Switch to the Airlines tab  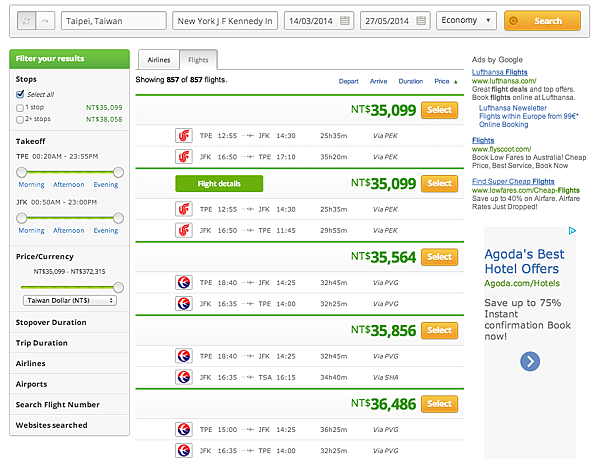tap(159, 60)
